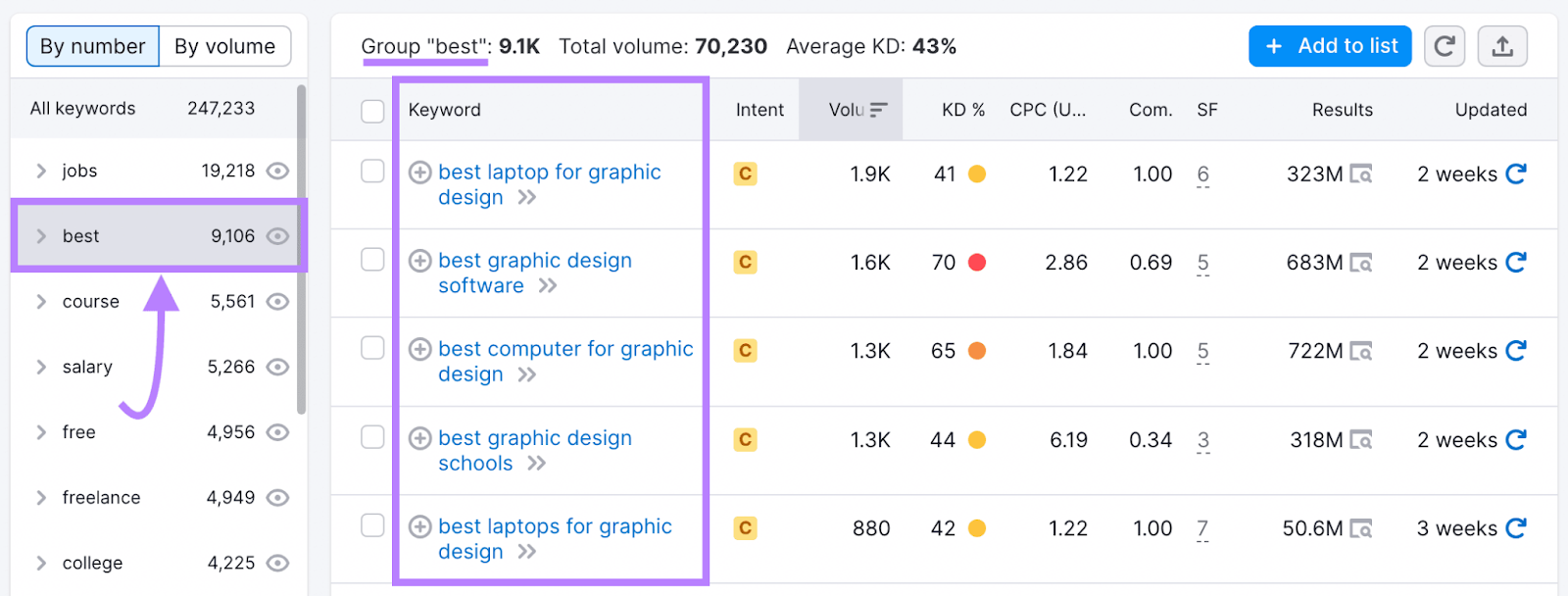
Task: Open SERP preview for 323M results
Action: pos(1362,174)
